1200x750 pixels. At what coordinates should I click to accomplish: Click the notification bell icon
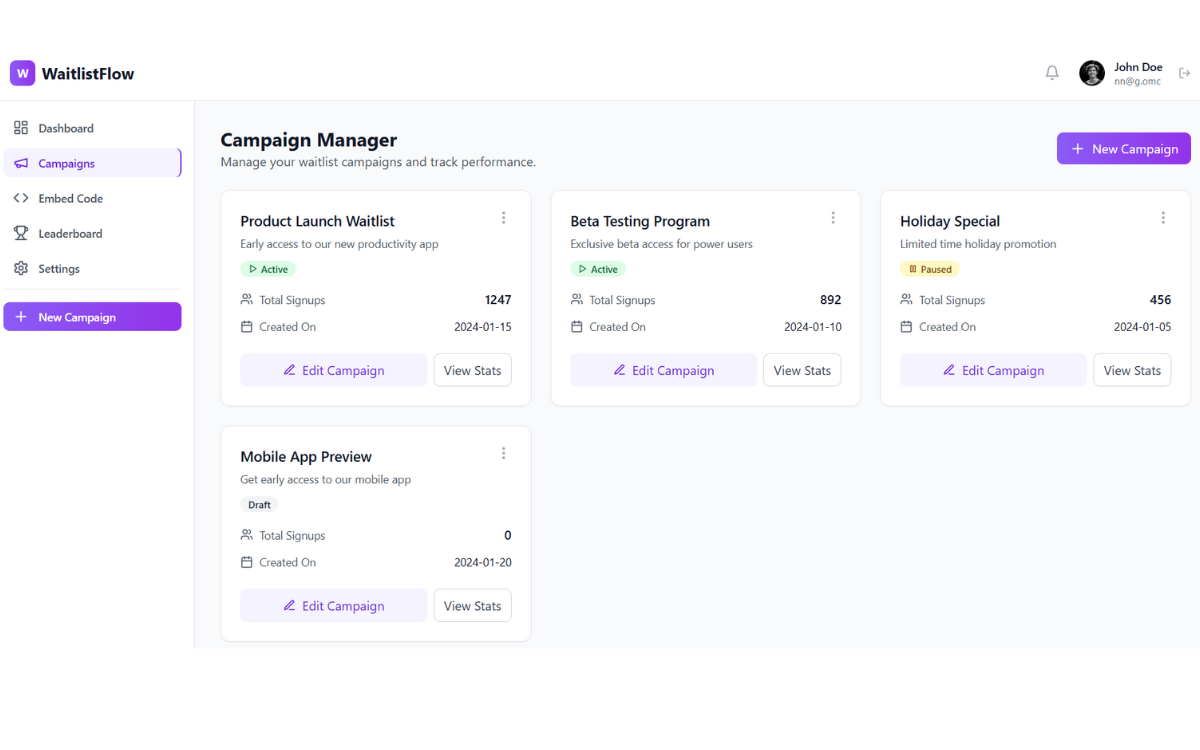click(x=1052, y=73)
